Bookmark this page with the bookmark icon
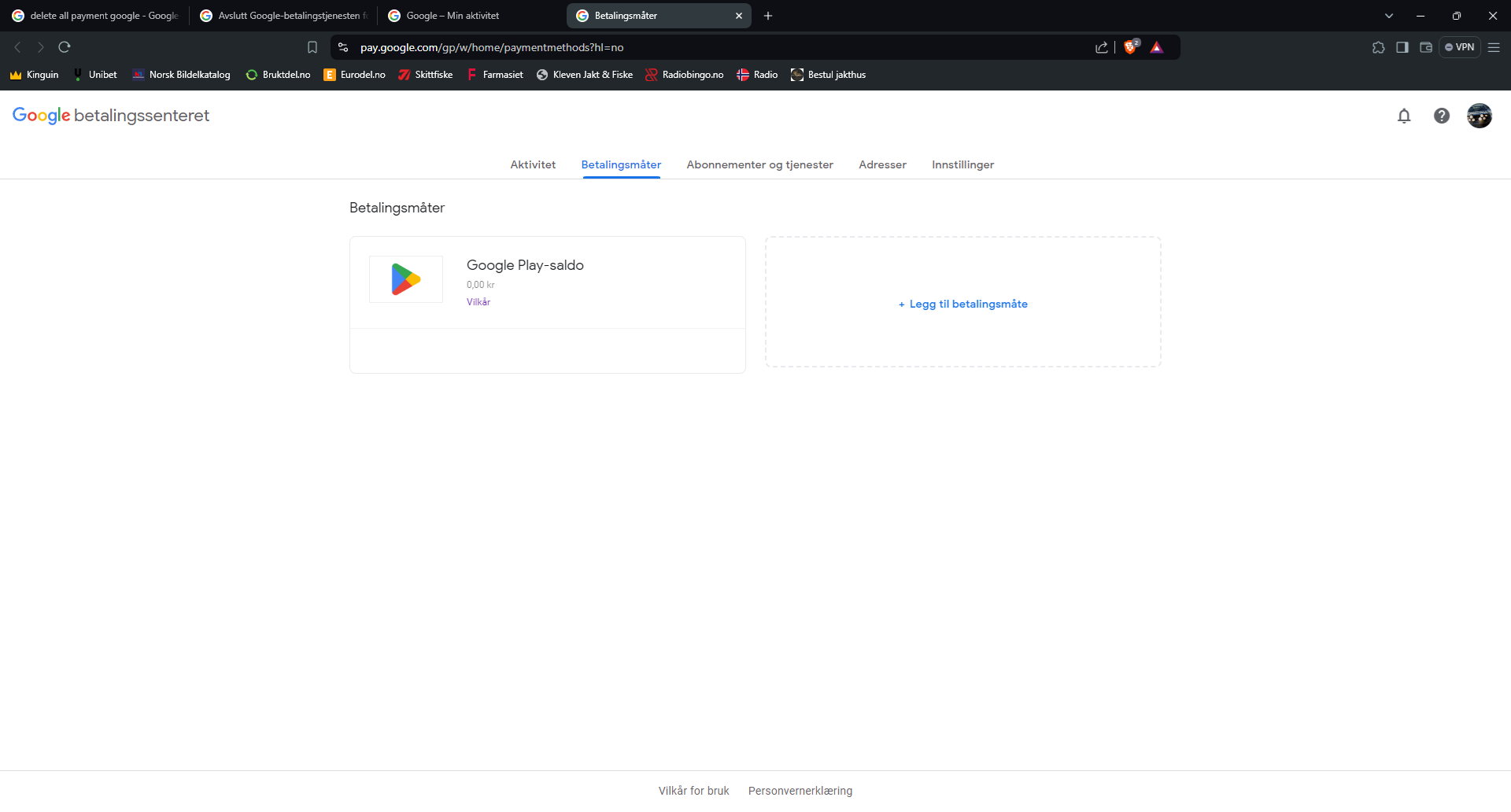The height and width of the screenshot is (812, 1511). click(x=312, y=47)
